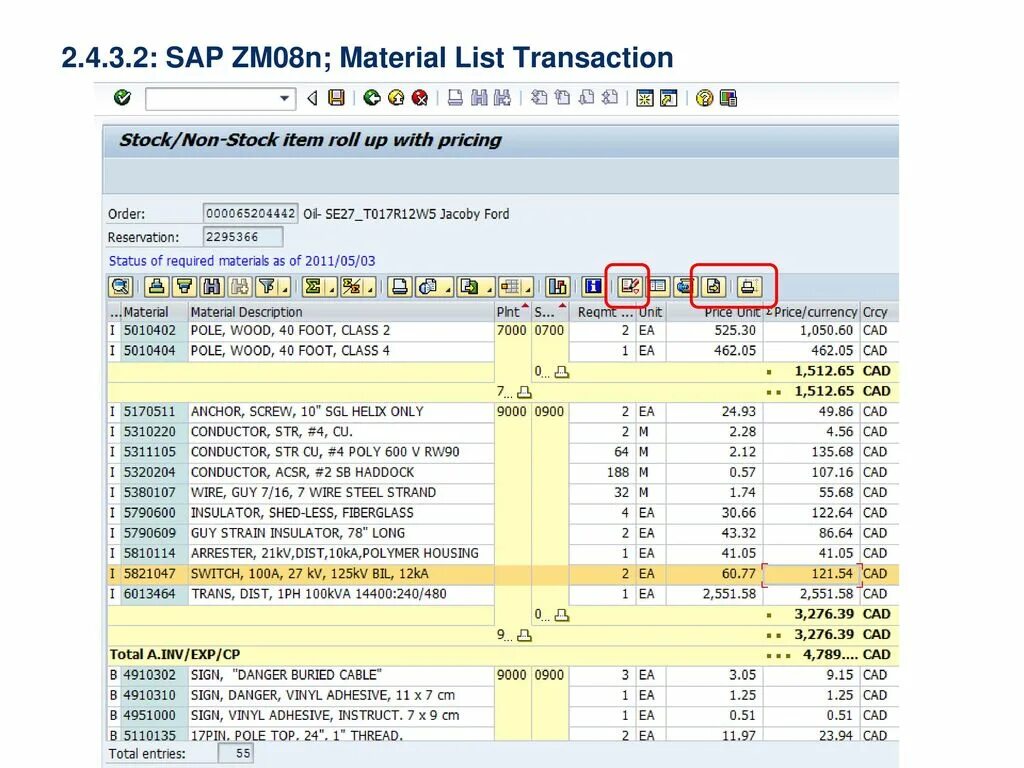Select 'ANCHOR, SCREW, 10" SGL HELIX ONLY' cell
The width and height of the screenshot is (1024, 768).
coord(341,411)
